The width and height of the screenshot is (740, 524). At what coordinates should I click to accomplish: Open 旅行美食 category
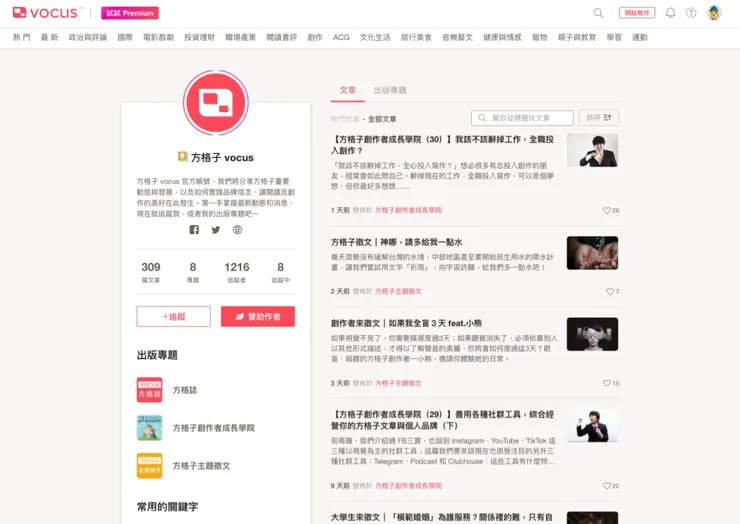(x=416, y=37)
